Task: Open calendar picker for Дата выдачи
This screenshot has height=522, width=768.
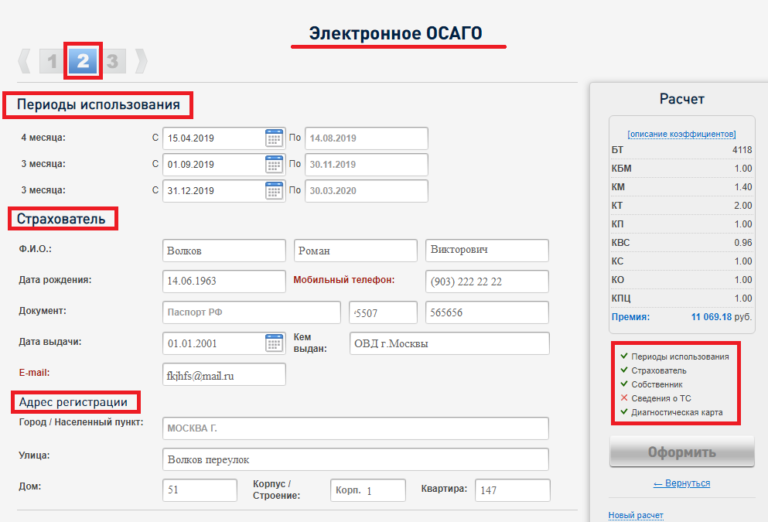Action: pos(274,343)
